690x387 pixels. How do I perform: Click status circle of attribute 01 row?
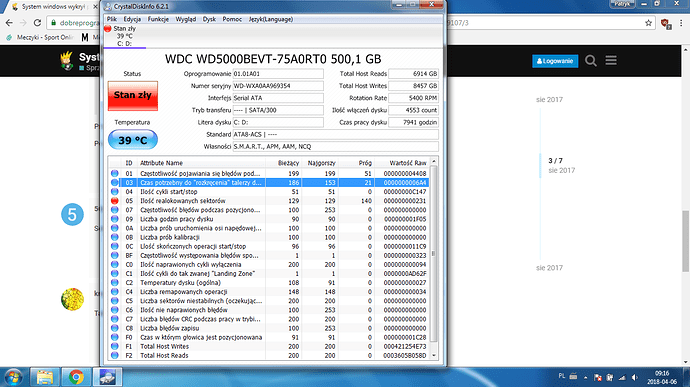(x=115, y=173)
